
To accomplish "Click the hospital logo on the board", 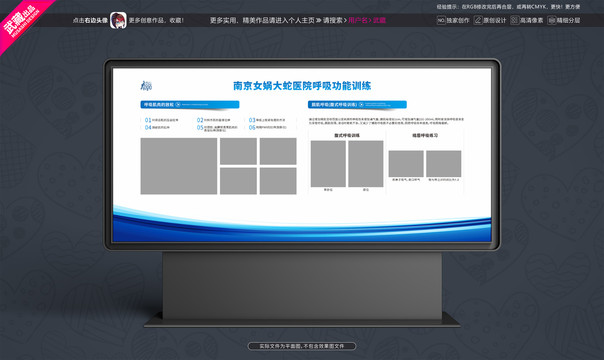I will (x=146, y=85).
